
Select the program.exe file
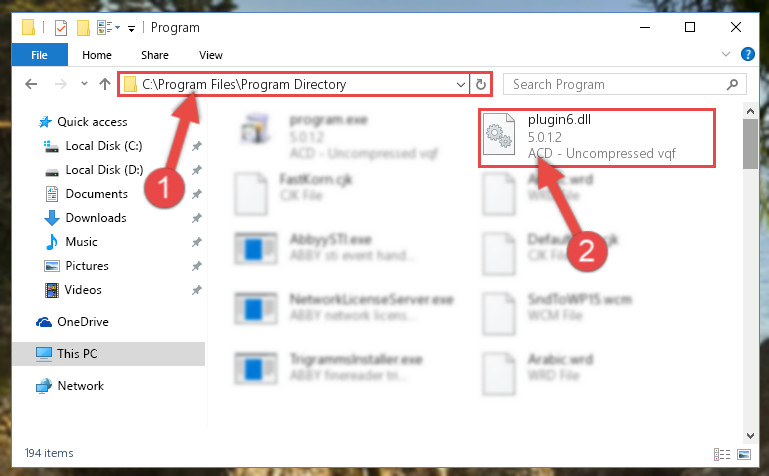click(338, 136)
